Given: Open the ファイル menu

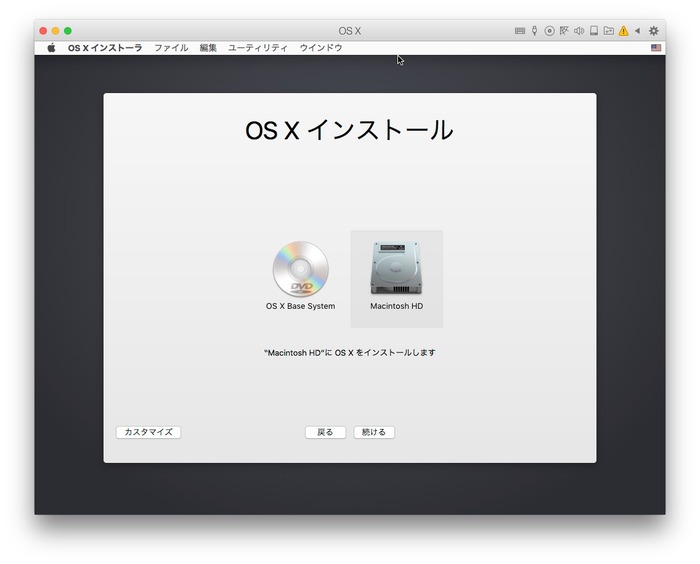Looking at the screenshot, I should click(171, 48).
